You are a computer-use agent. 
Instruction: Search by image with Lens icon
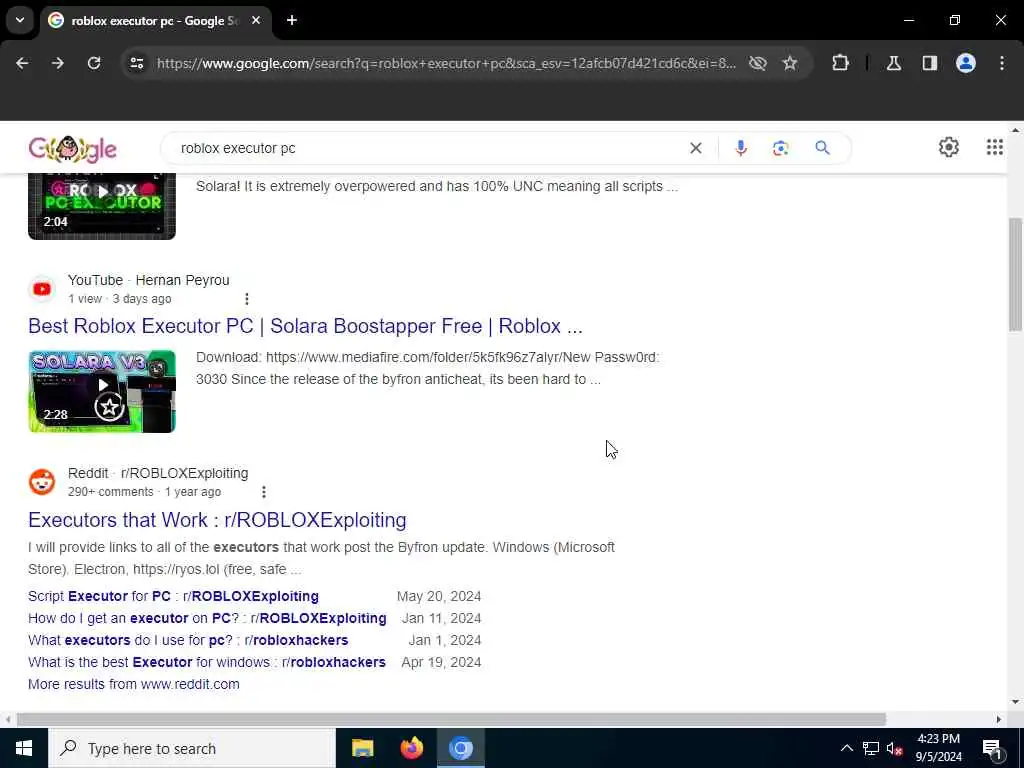click(780, 148)
